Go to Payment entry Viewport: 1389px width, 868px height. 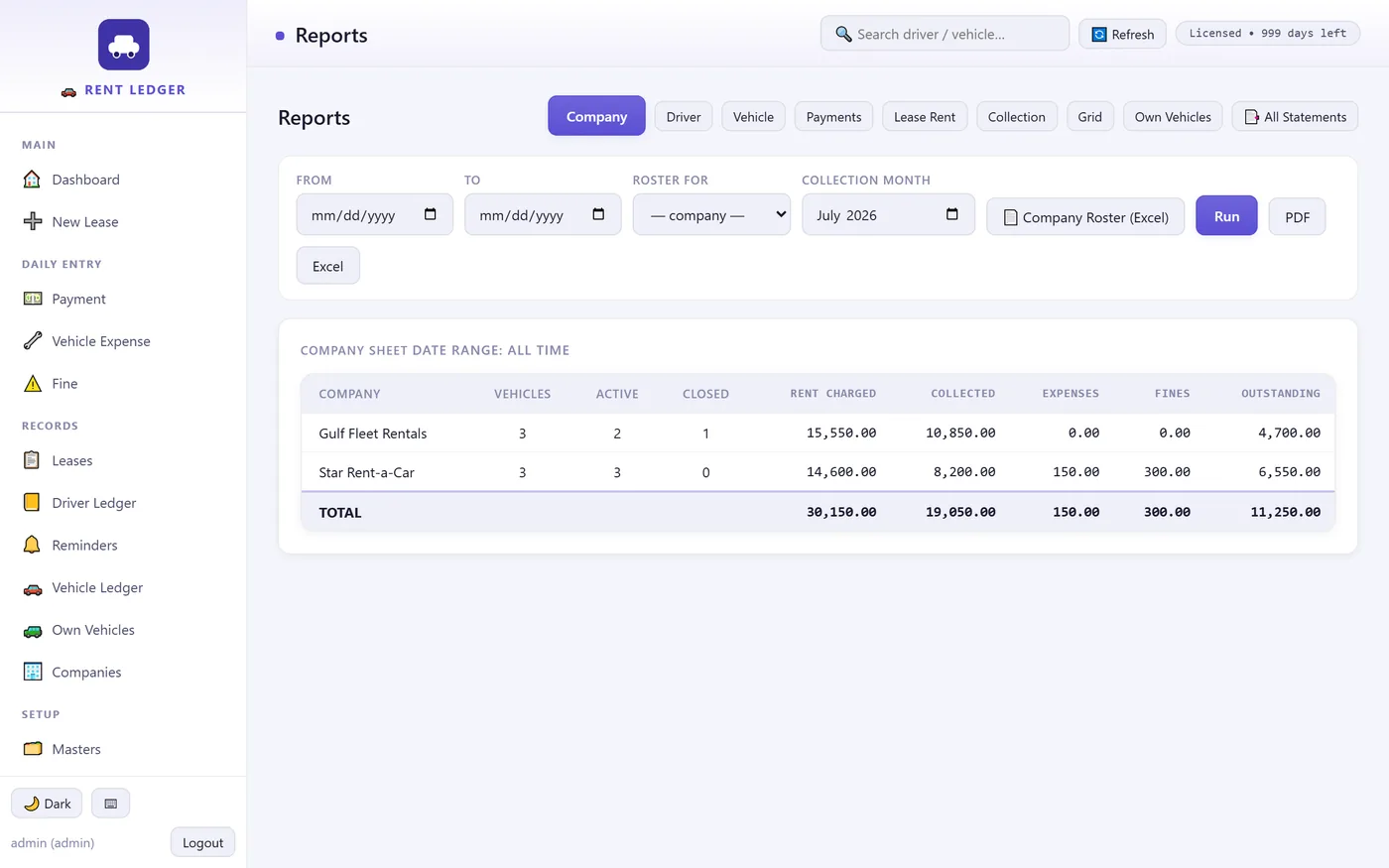click(x=123, y=299)
